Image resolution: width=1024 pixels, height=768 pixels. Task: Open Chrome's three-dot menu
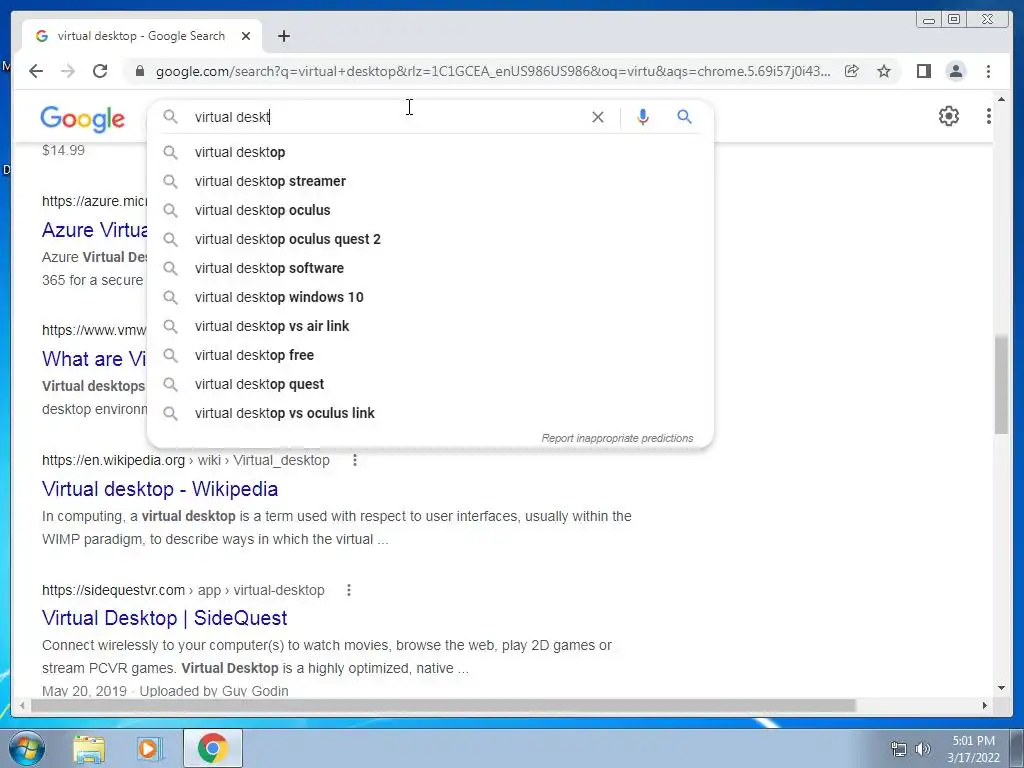click(x=988, y=71)
